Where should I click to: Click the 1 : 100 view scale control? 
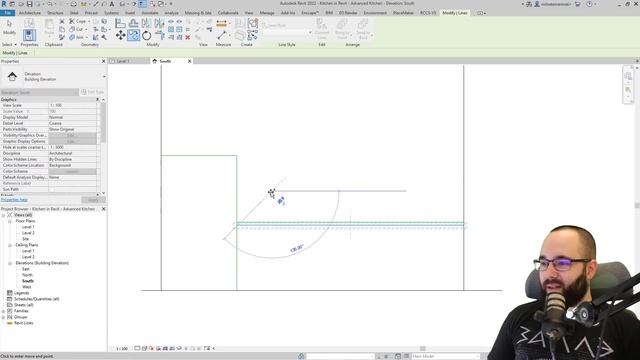tap(122, 349)
